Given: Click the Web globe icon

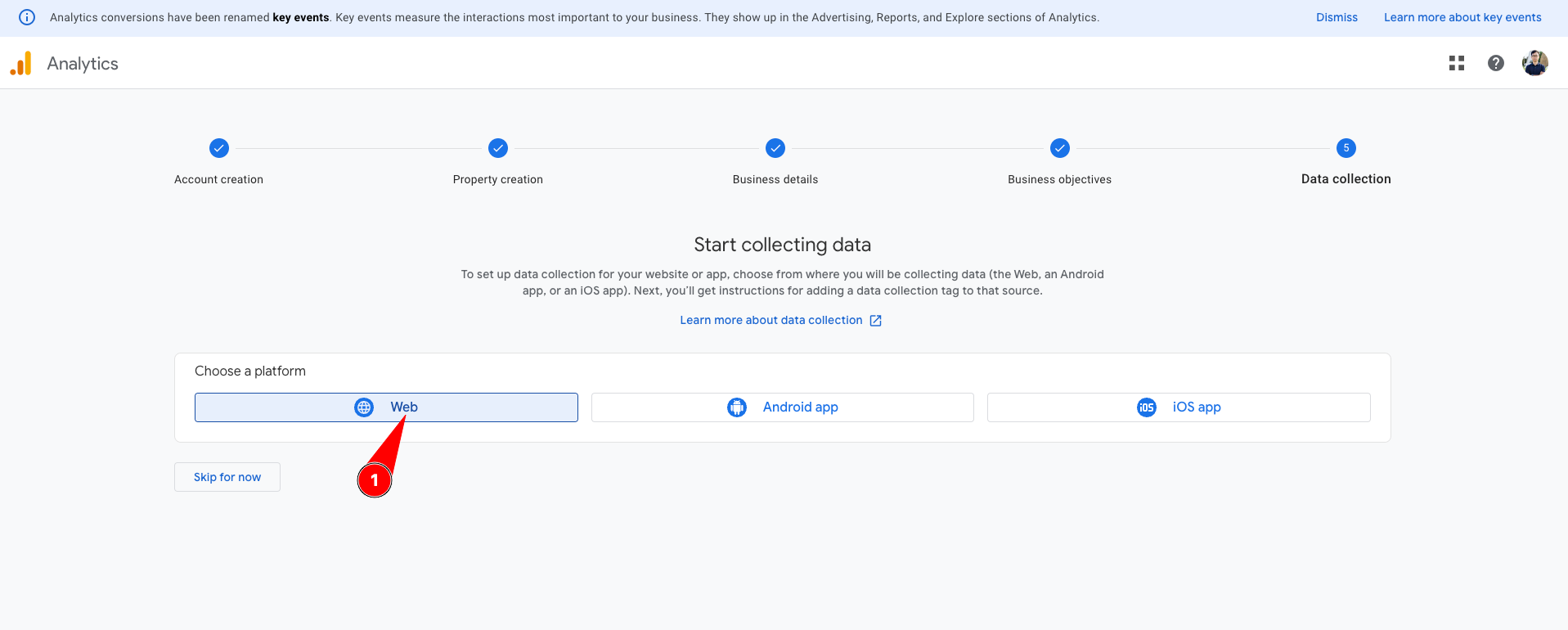Looking at the screenshot, I should pyautogui.click(x=364, y=407).
